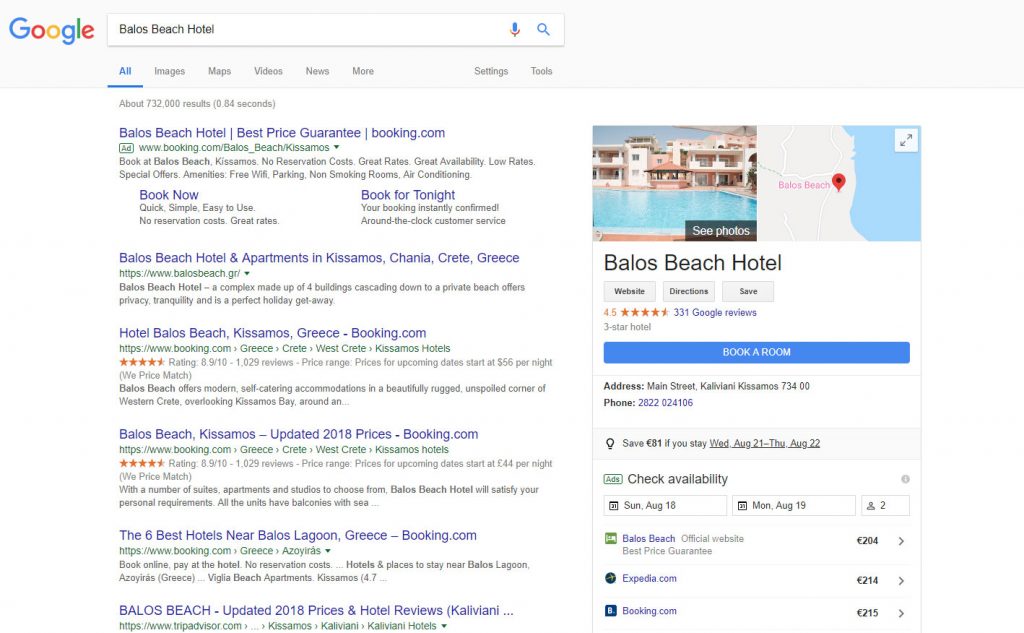This screenshot has width=1024, height=633.
Task: Switch to the Maps tab
Action: tap(219, 71)
